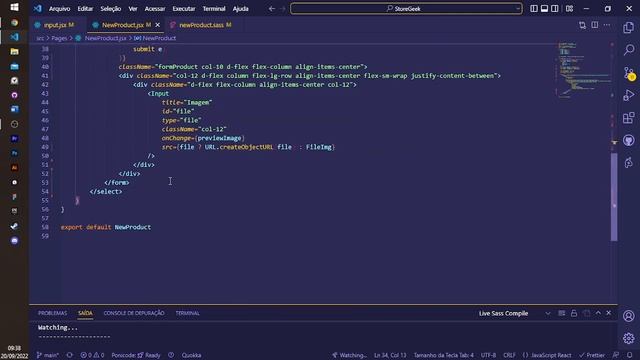Open the Live Sass Compile output channel dropdown
Screen dimensions: 640x360
coord(514,313)
